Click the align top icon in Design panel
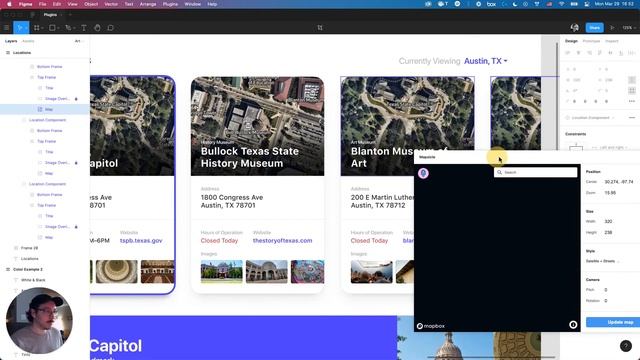 (600, 53)
